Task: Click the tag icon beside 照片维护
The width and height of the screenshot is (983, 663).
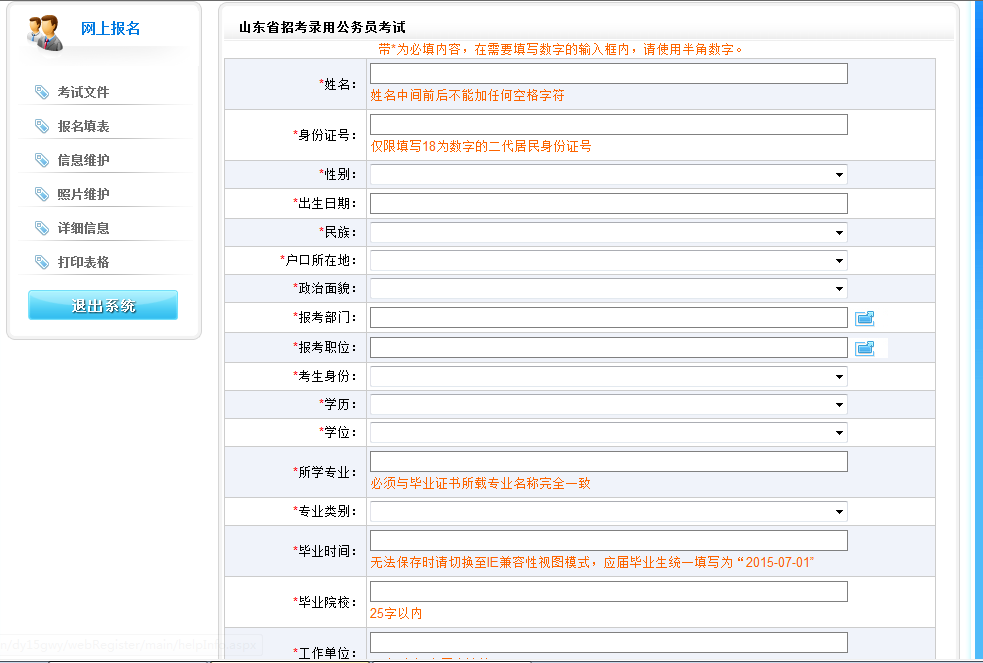Action: [40, 193]
